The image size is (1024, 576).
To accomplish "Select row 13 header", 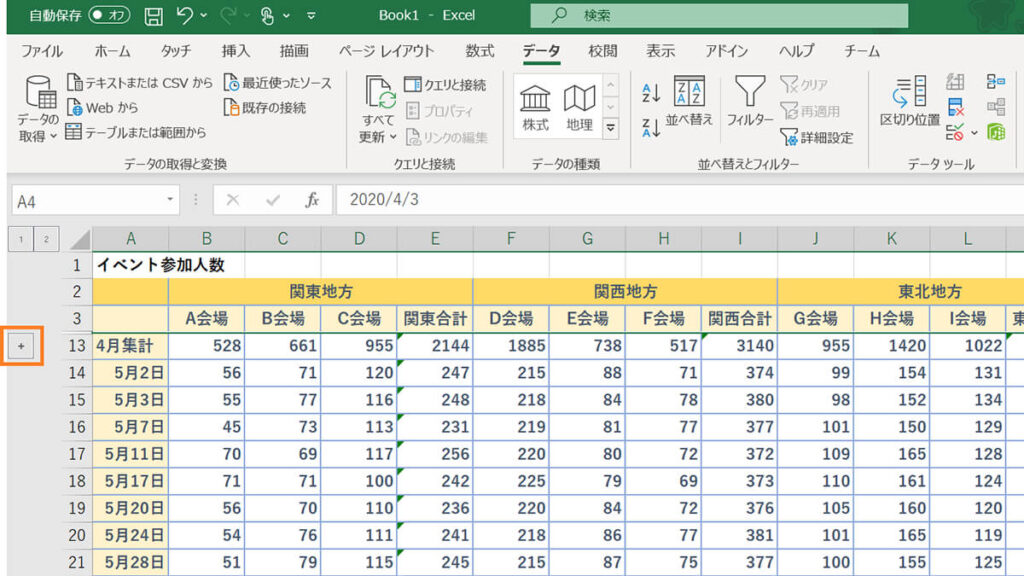I will coord(77,345).
